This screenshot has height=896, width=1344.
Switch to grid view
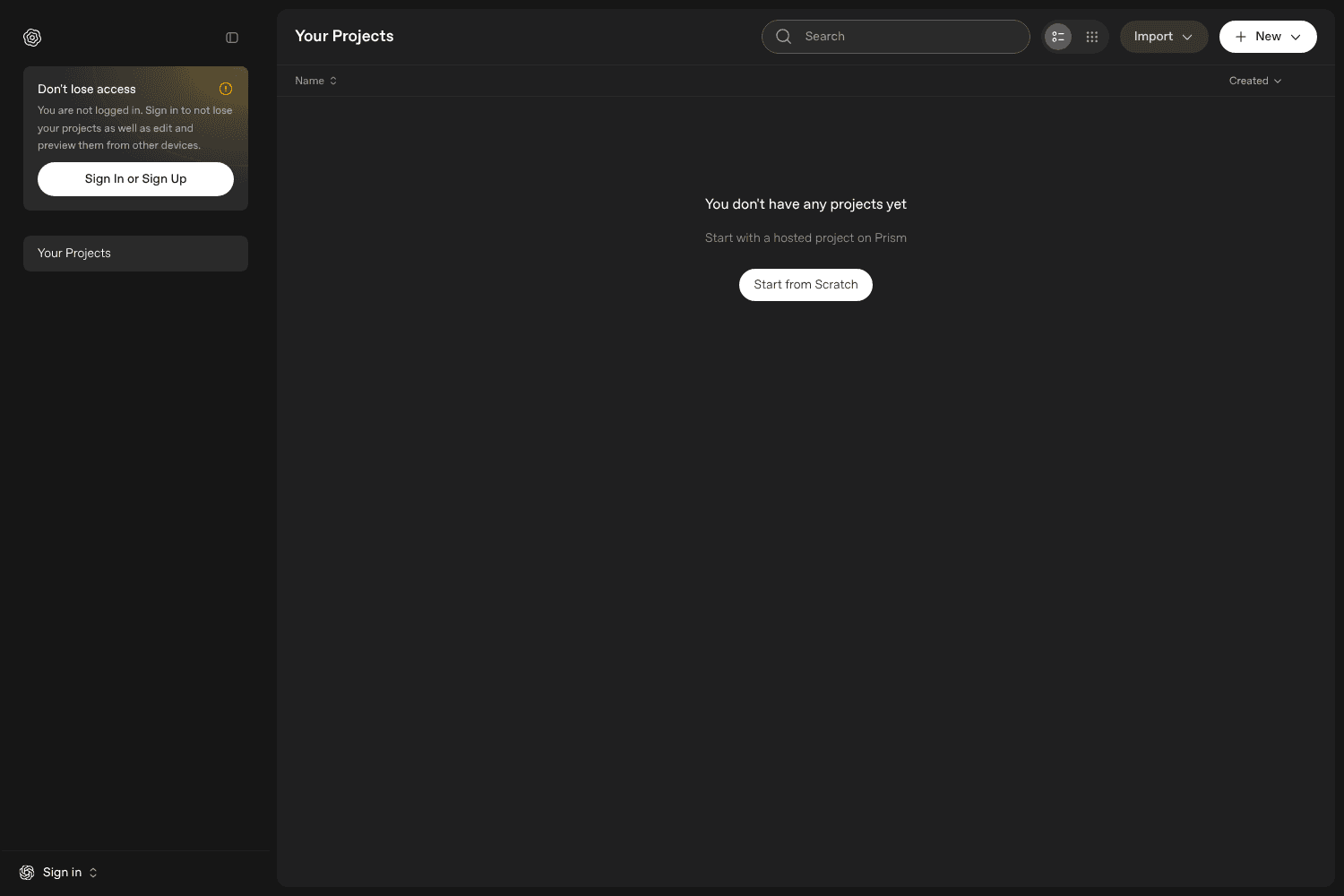coord(1092,37)
